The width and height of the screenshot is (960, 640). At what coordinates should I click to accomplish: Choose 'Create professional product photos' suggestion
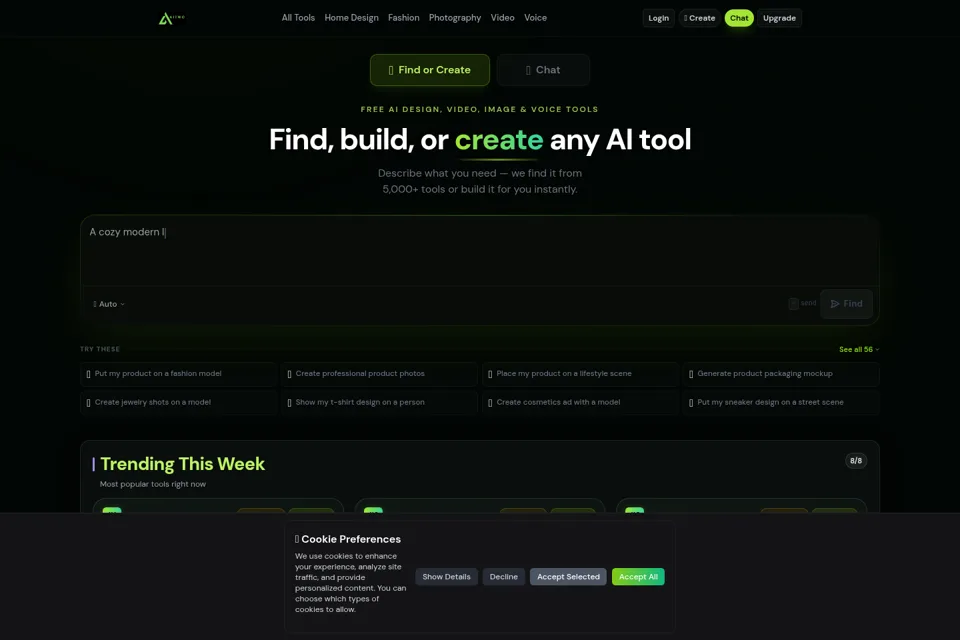click(380, 374)
